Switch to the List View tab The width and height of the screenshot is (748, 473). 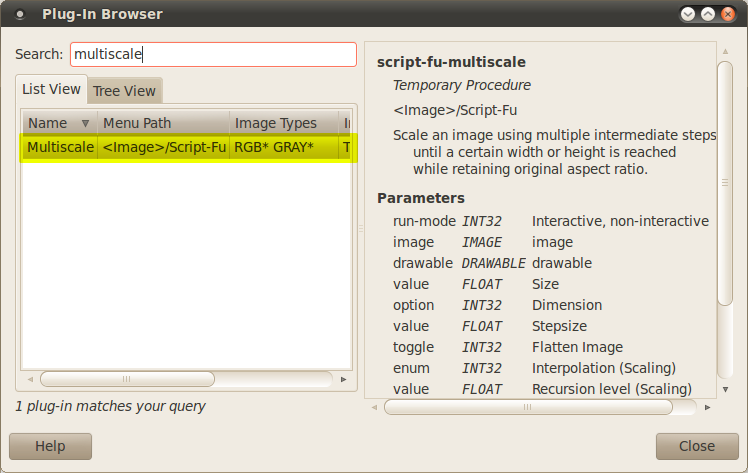tap(52, 89)
